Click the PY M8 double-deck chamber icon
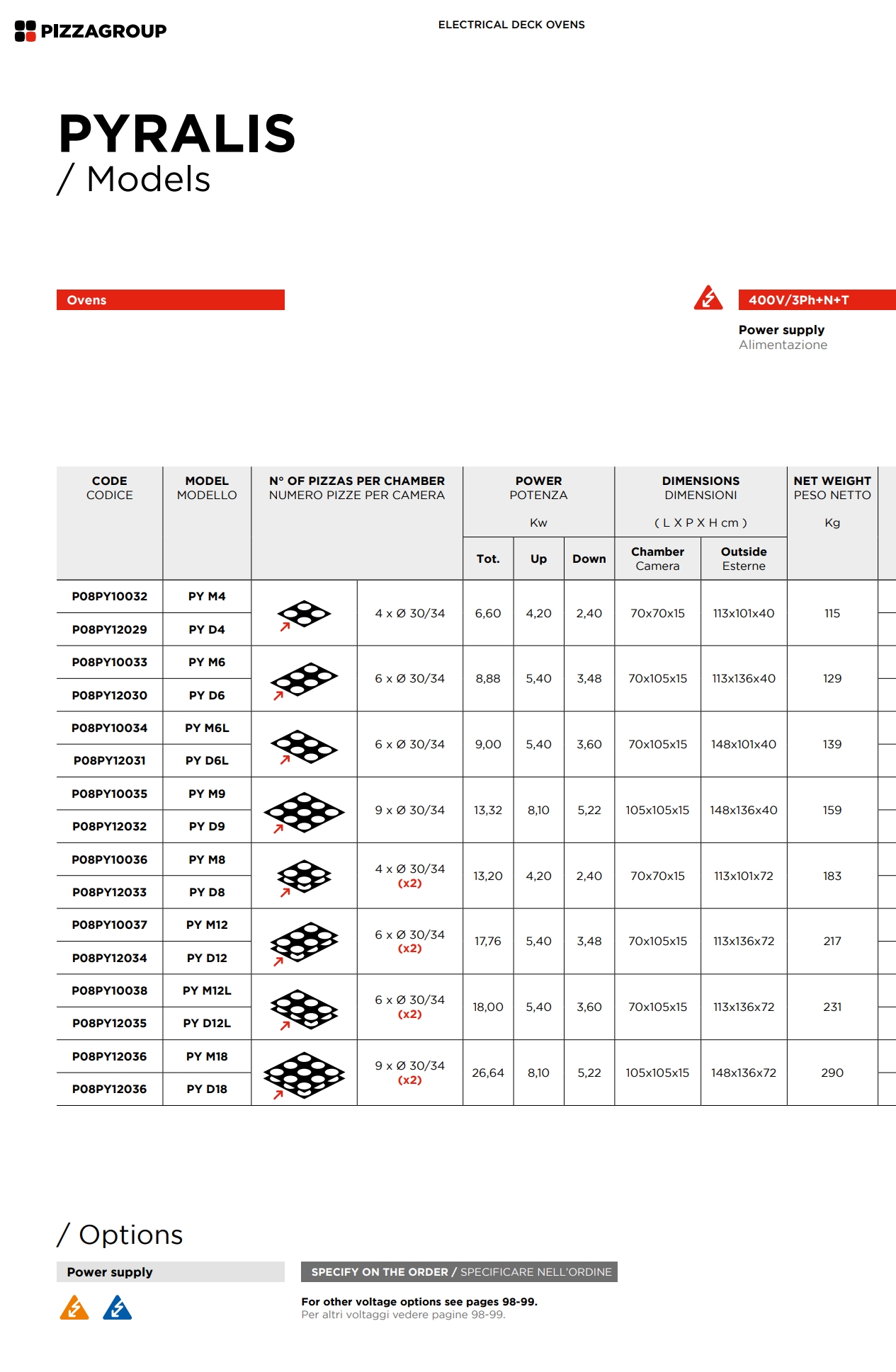Viewport: 896px width, 1372px height. [x=304, y=876]
